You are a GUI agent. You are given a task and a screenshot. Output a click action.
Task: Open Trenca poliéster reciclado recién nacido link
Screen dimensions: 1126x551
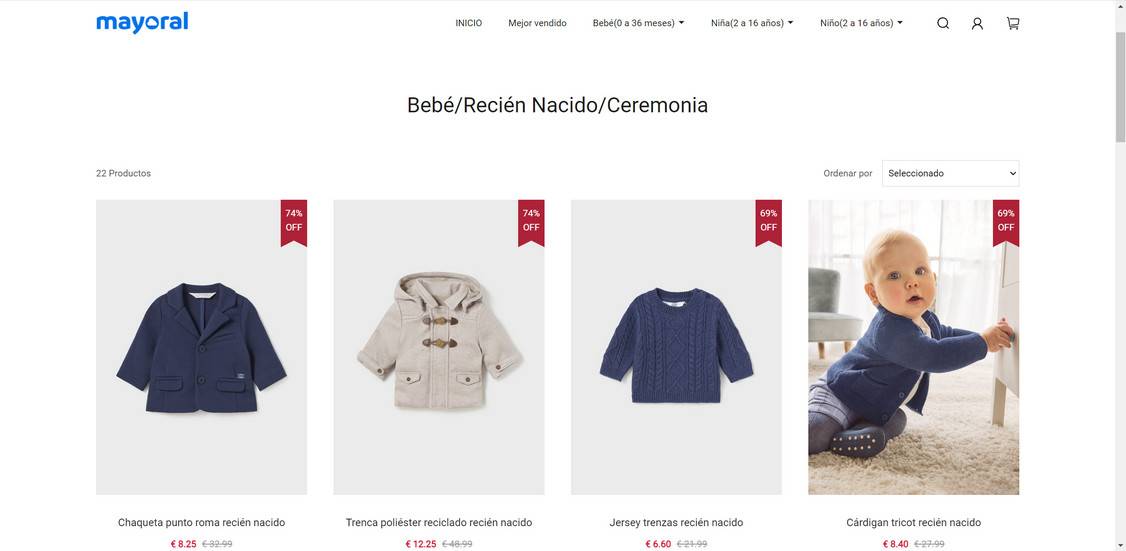tap(439, 522)
